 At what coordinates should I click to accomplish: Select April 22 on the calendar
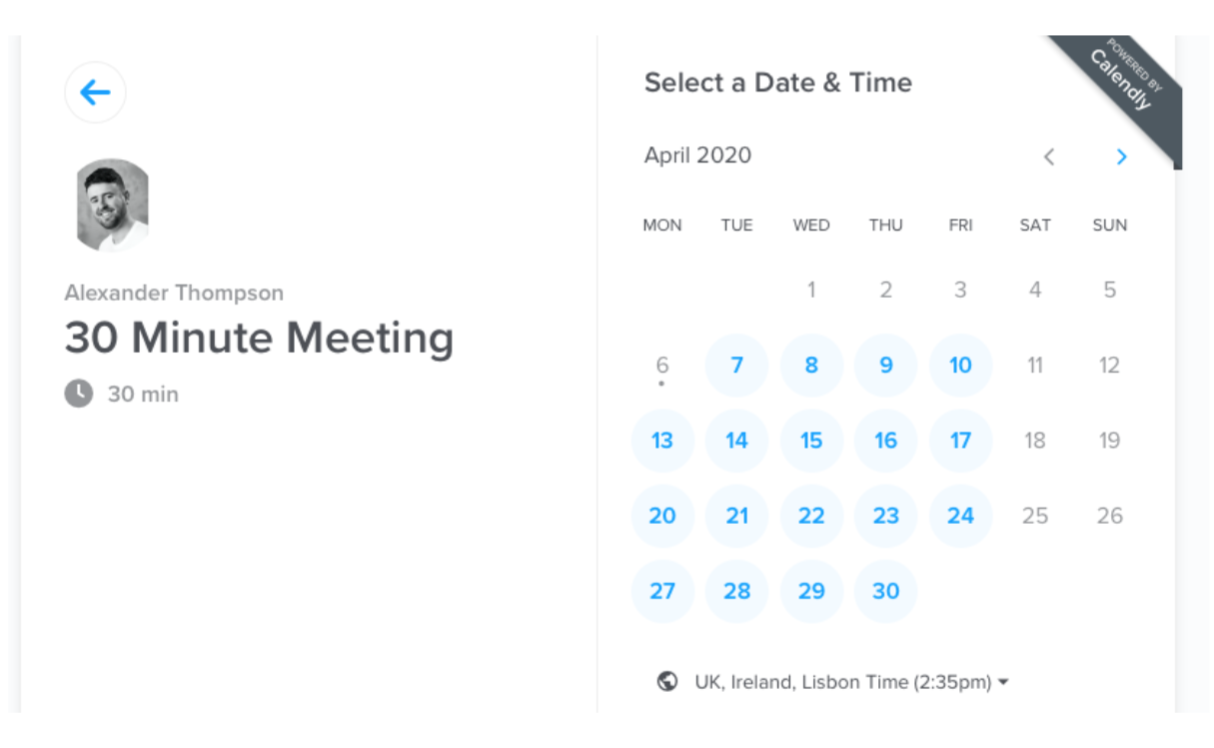click(x=811, y=516)
